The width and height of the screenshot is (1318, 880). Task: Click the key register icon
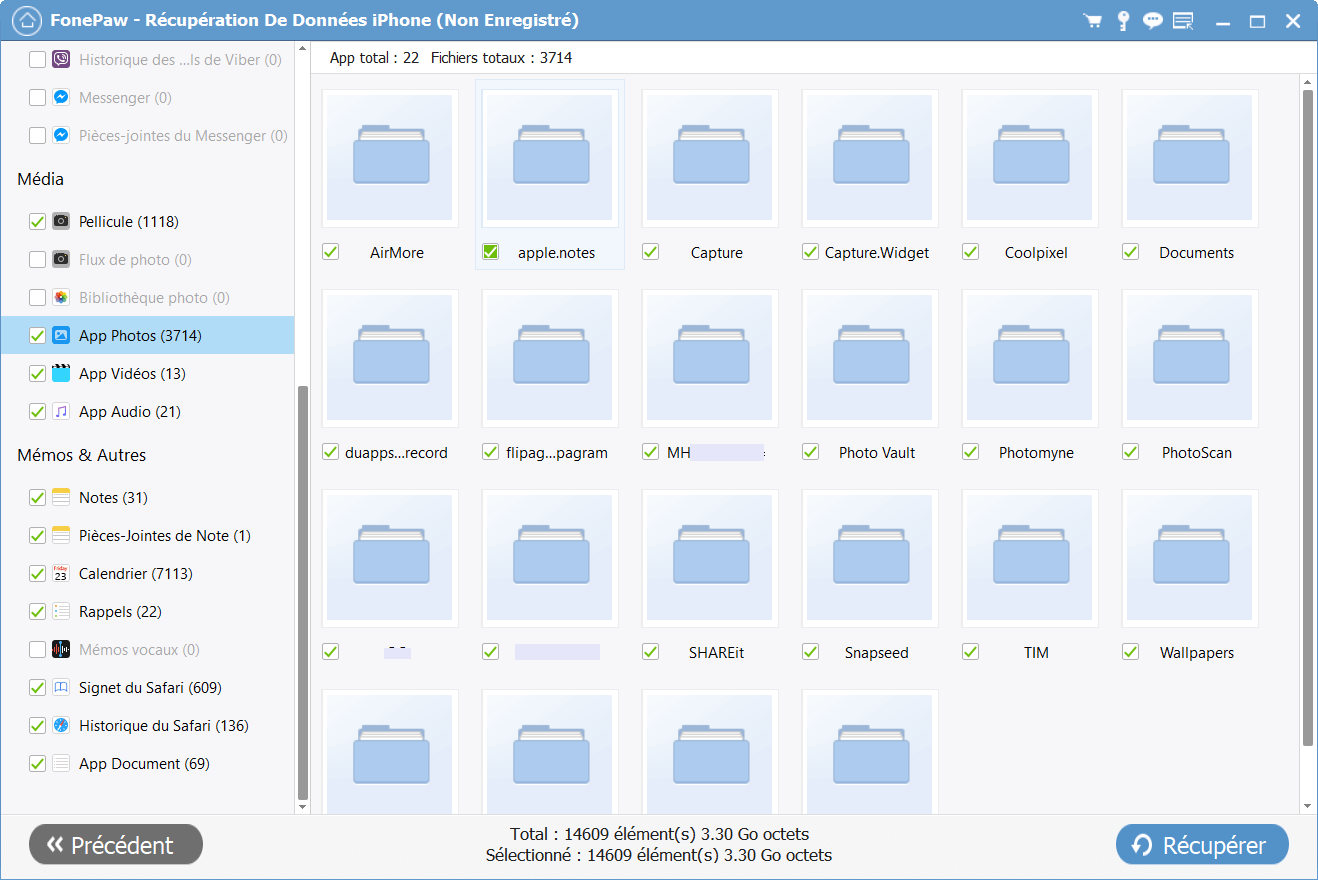pos(1123,21)
